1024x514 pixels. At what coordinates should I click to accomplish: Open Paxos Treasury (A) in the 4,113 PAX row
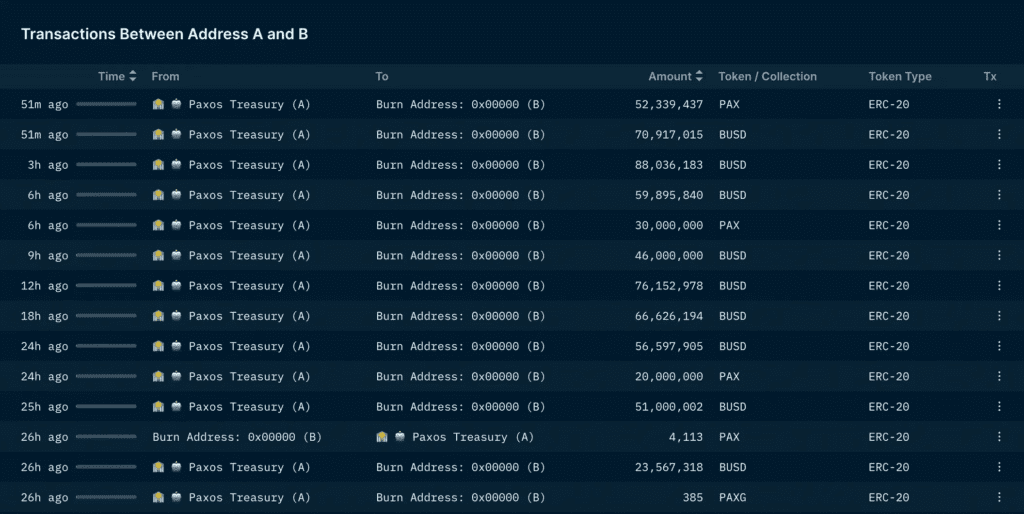[x=473, y=437]
